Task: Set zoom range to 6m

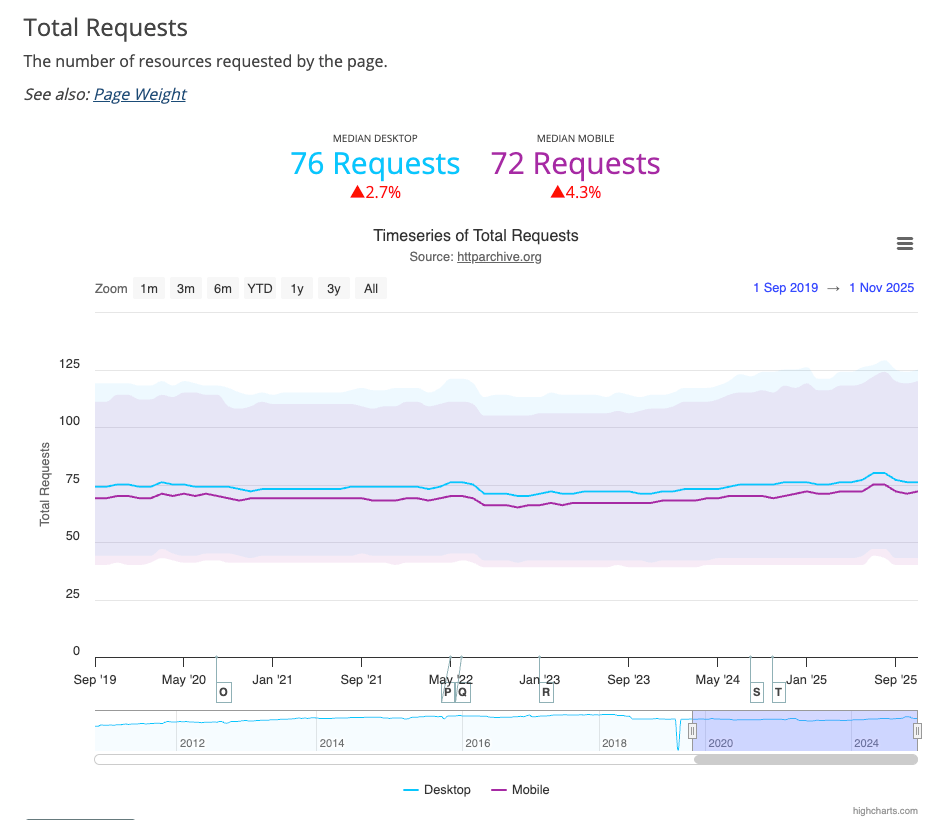Action: pos(222,289)
